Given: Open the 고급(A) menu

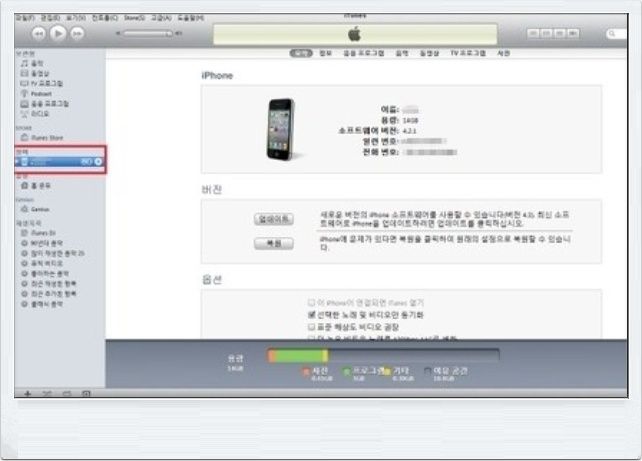Looking at the screenshot, I should click(161, 18).
